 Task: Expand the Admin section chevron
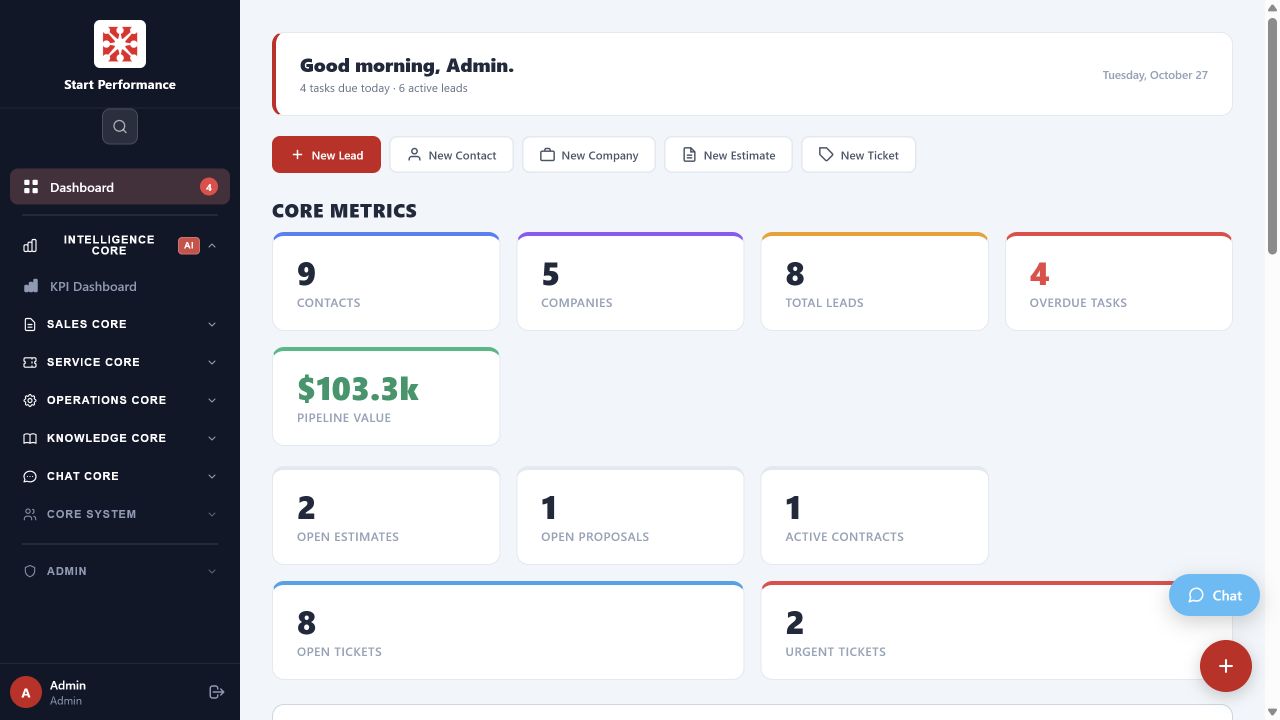(212, 571)
